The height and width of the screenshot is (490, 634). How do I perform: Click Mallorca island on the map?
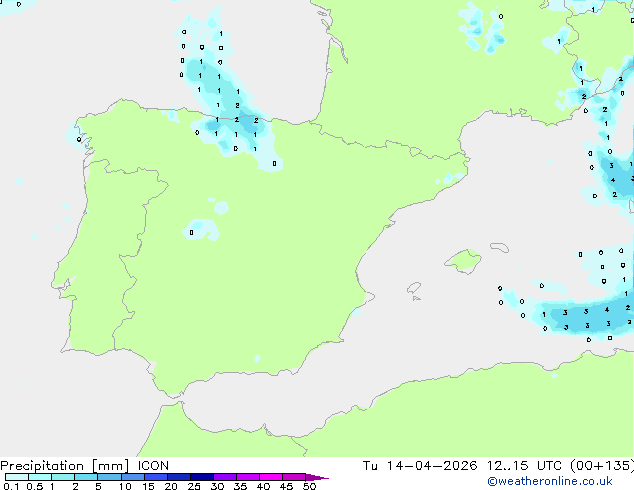point(464,262)
